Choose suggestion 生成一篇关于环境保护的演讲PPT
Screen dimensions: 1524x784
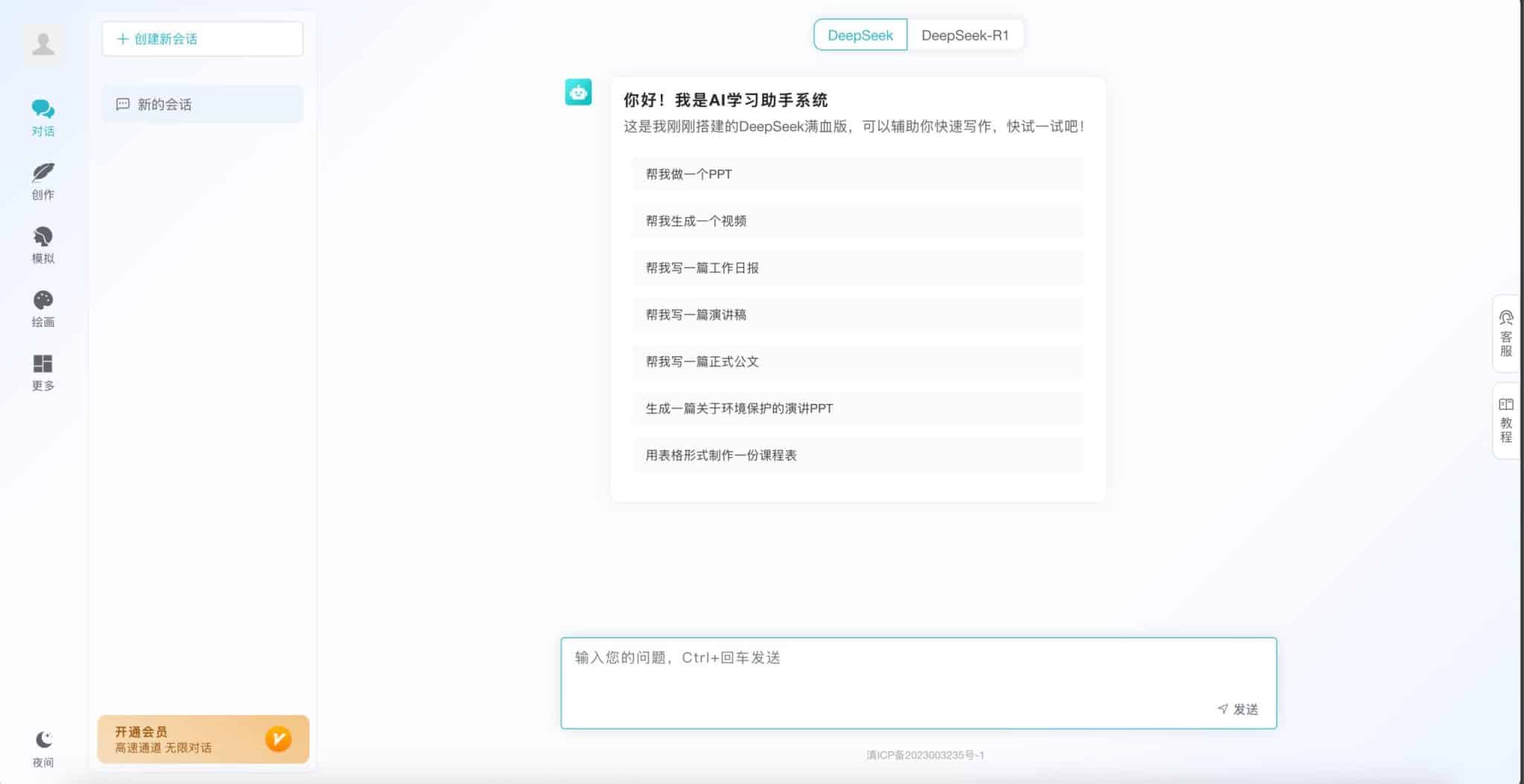(858, 408)
